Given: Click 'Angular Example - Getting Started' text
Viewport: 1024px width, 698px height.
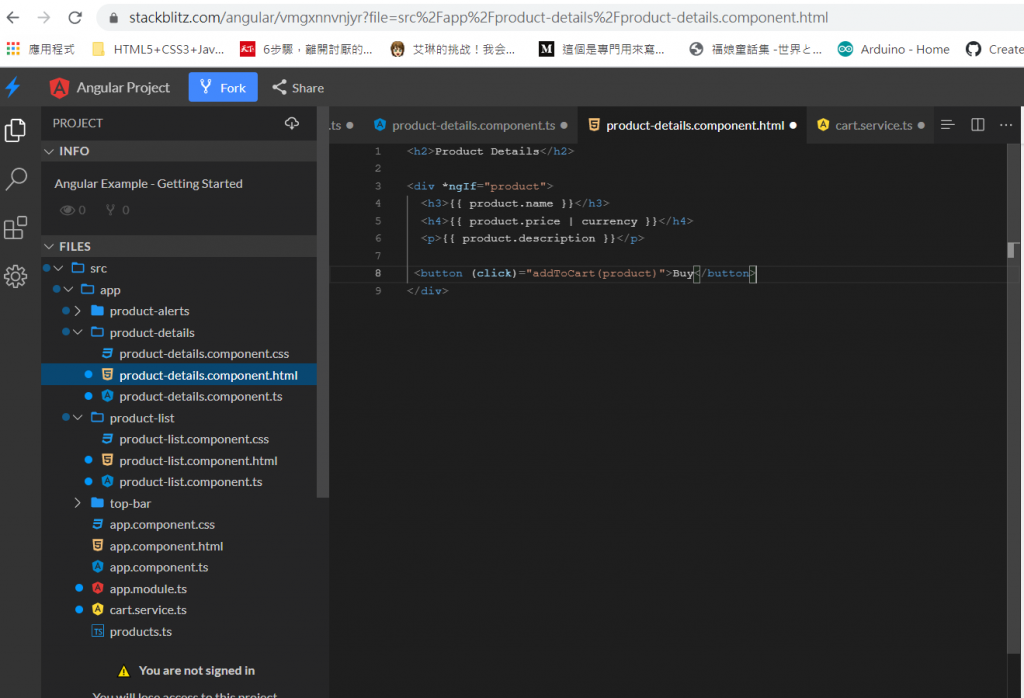Looking at the screenshot, I should click(x=148, y=183).
